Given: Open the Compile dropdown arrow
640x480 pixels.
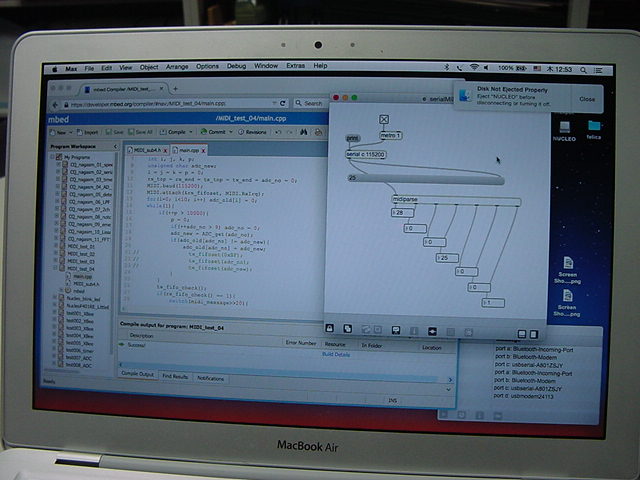Looking at the screenshot, I should pos(191,132).
